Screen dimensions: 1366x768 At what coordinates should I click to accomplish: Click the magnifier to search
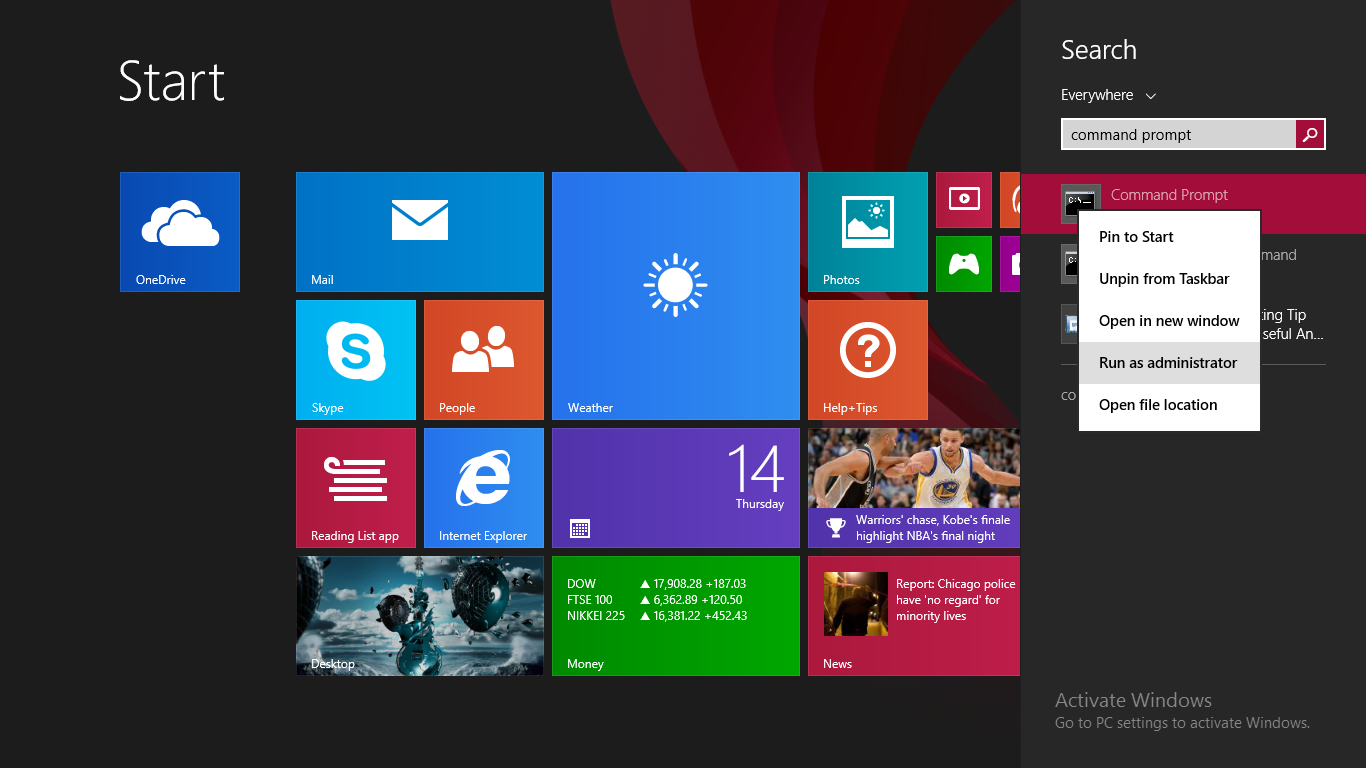[1310, 133]
